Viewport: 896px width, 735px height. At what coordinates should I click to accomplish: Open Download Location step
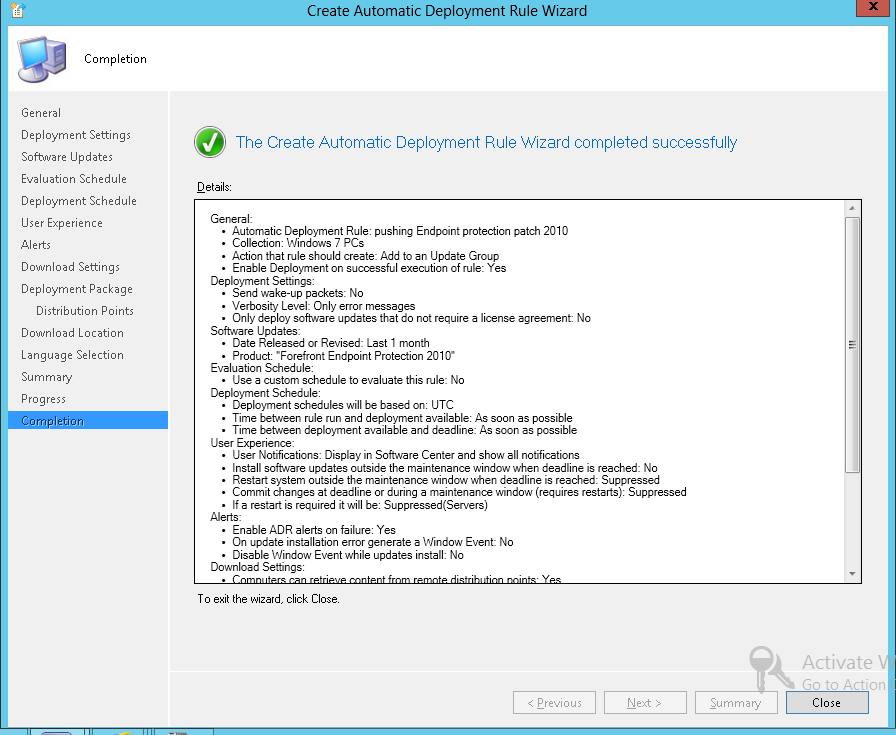coord(73,333)
